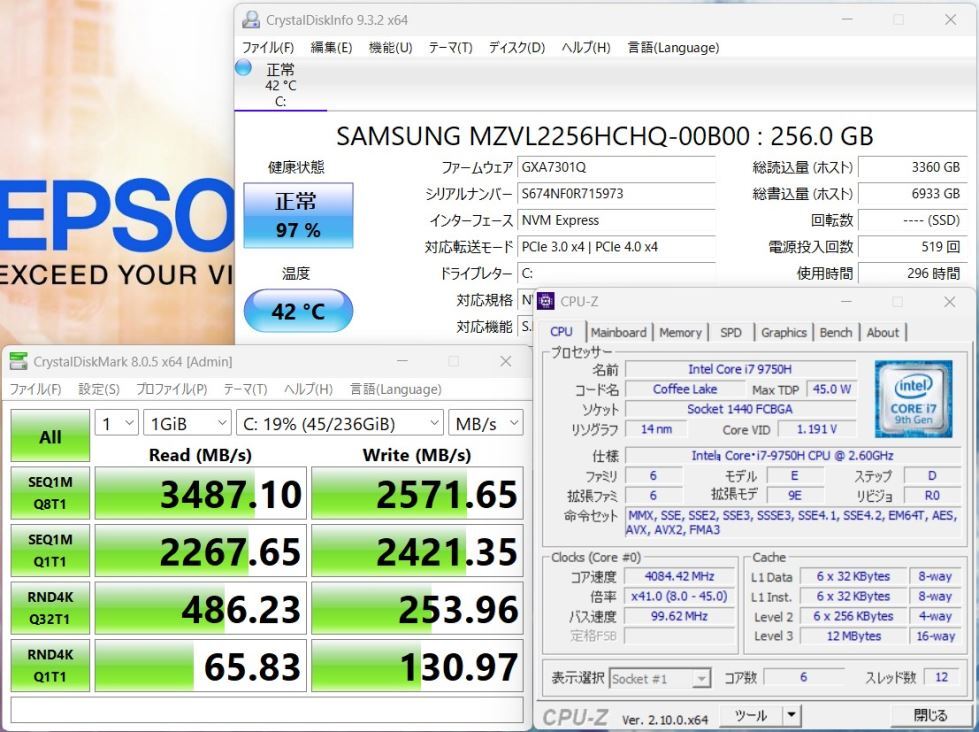Screen dimensions: 979x732
Task: Click the SAMSUNG MZVL2256HCHQ-00B00 drive title
Action: tap(604, 136)
